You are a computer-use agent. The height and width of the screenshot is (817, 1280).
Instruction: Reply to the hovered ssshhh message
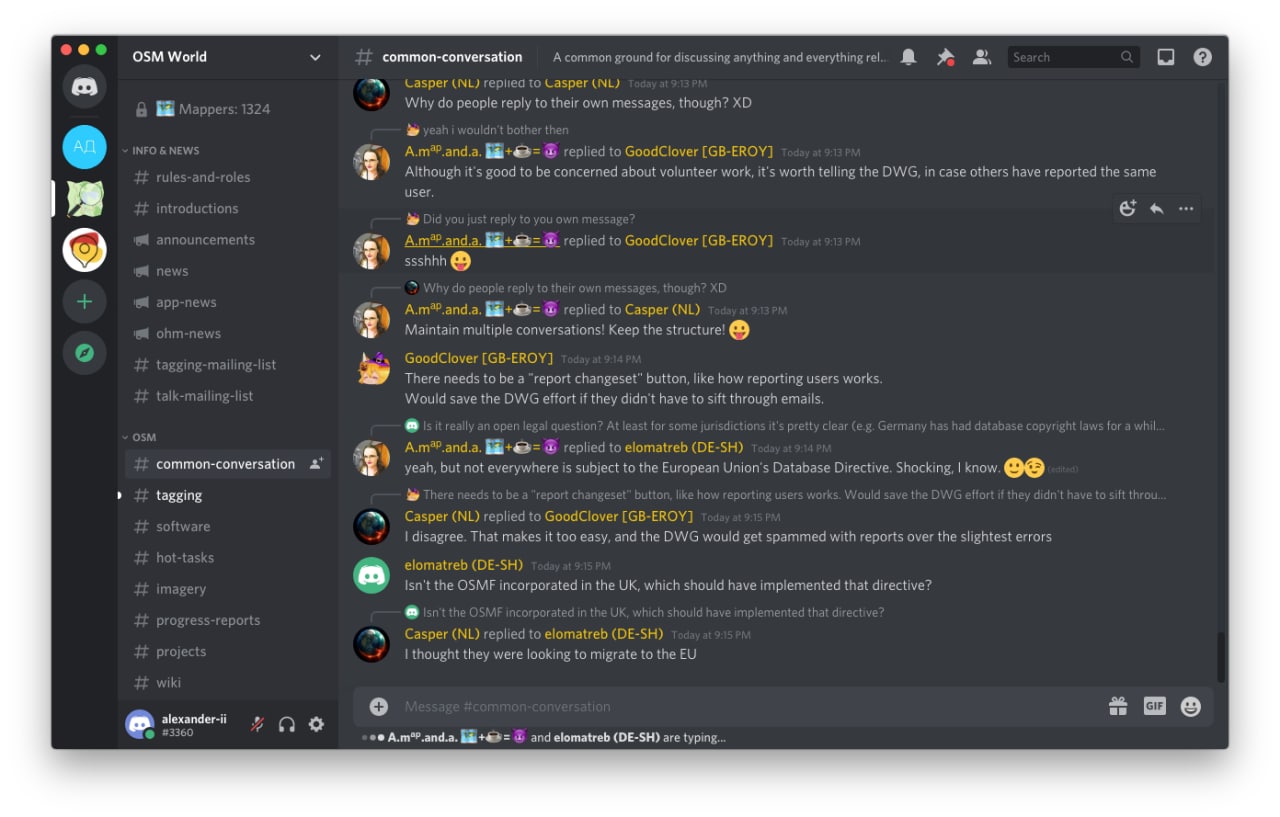1157,208
